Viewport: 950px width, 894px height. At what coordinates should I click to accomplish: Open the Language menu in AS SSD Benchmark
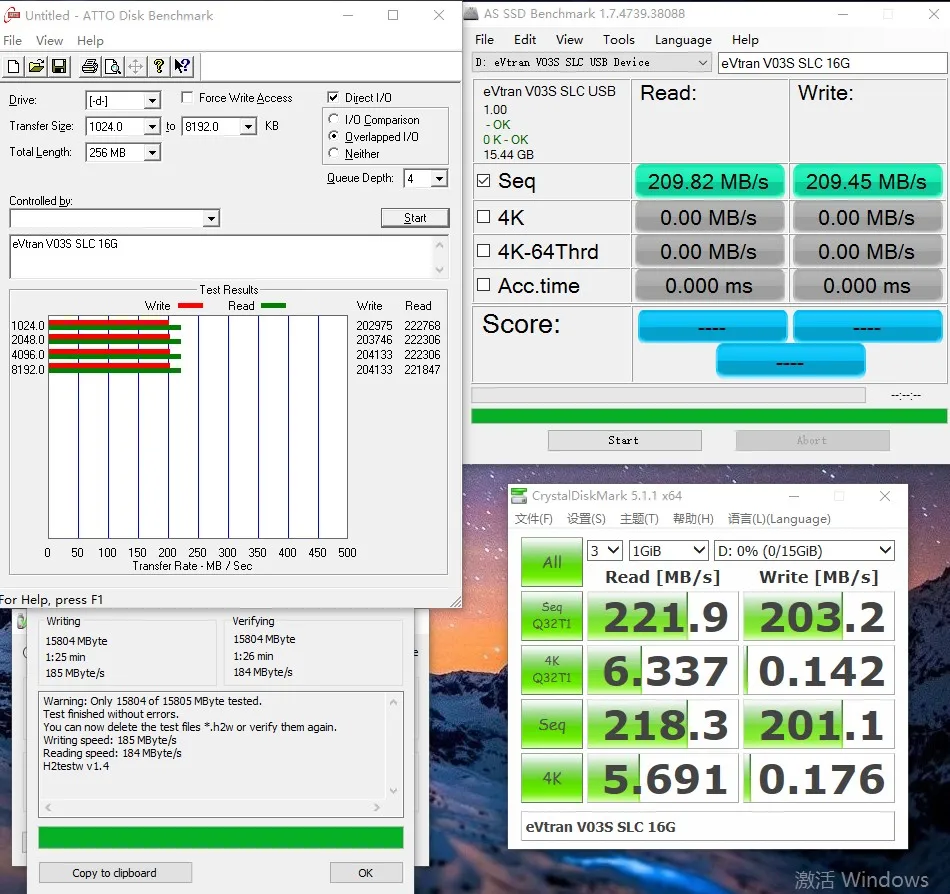[683, 39]
